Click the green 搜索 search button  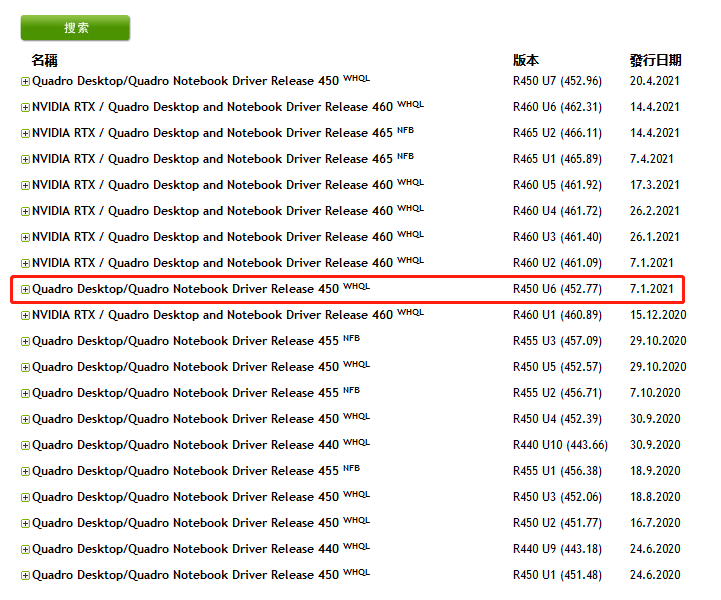coord(75,28)
